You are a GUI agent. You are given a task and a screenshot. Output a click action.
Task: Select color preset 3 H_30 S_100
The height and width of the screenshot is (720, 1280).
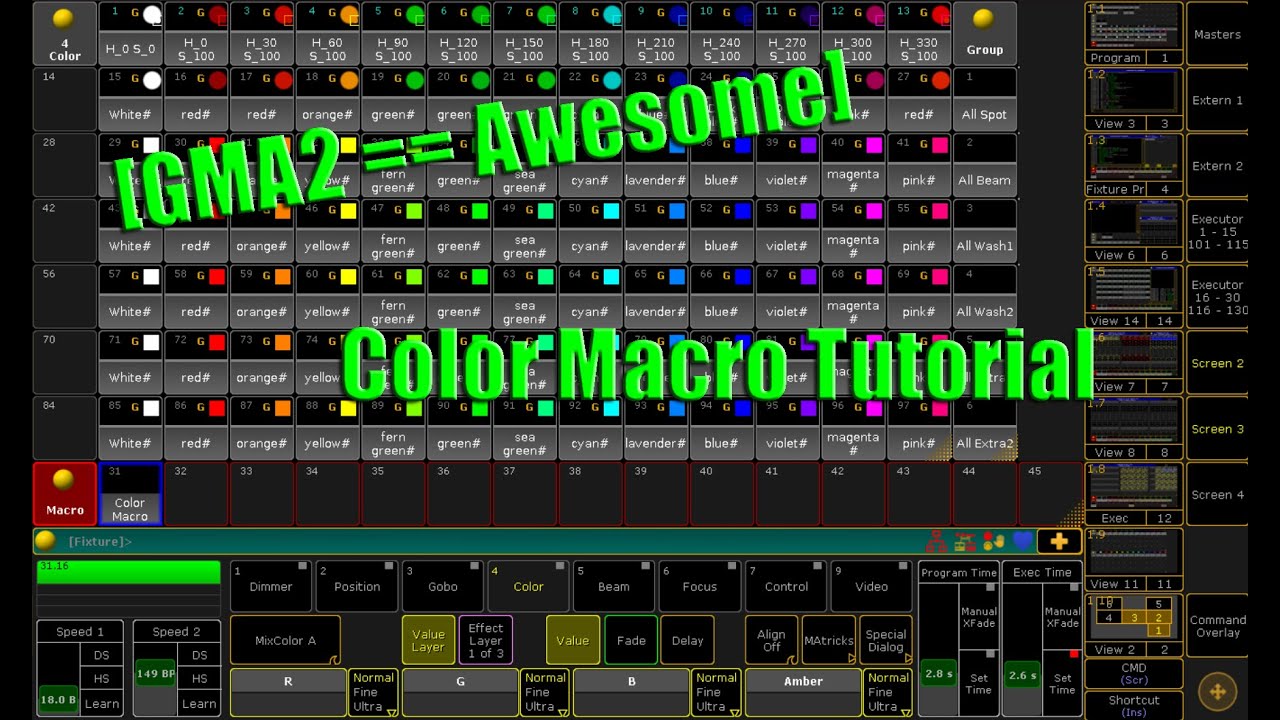[262, 33]
